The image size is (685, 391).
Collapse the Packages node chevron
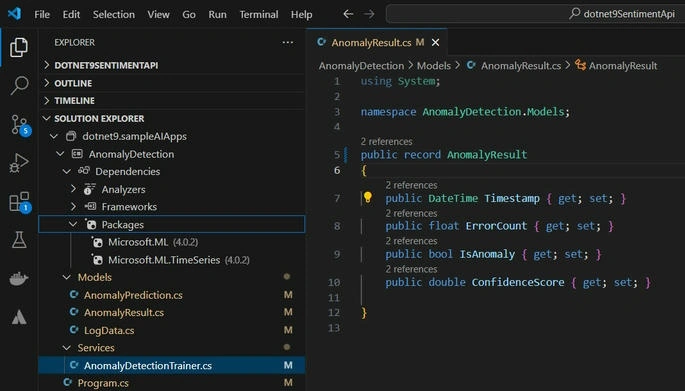[73, 224]
